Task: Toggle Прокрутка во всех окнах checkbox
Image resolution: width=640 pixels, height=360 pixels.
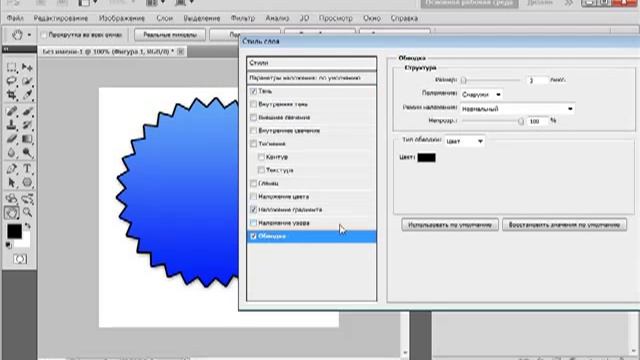Action: click(x=43, y=35)
